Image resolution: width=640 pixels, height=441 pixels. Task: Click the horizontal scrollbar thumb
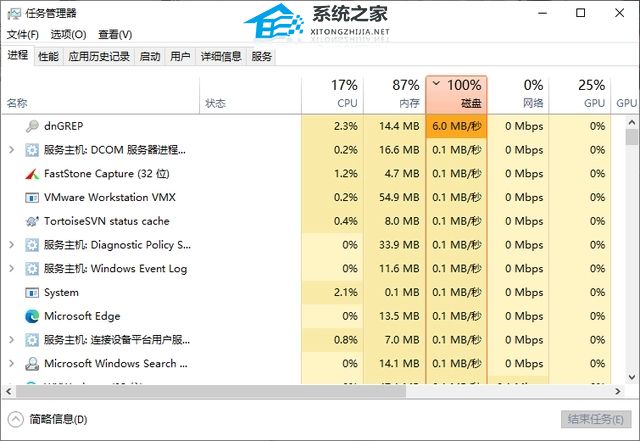[x=211, y=392]
